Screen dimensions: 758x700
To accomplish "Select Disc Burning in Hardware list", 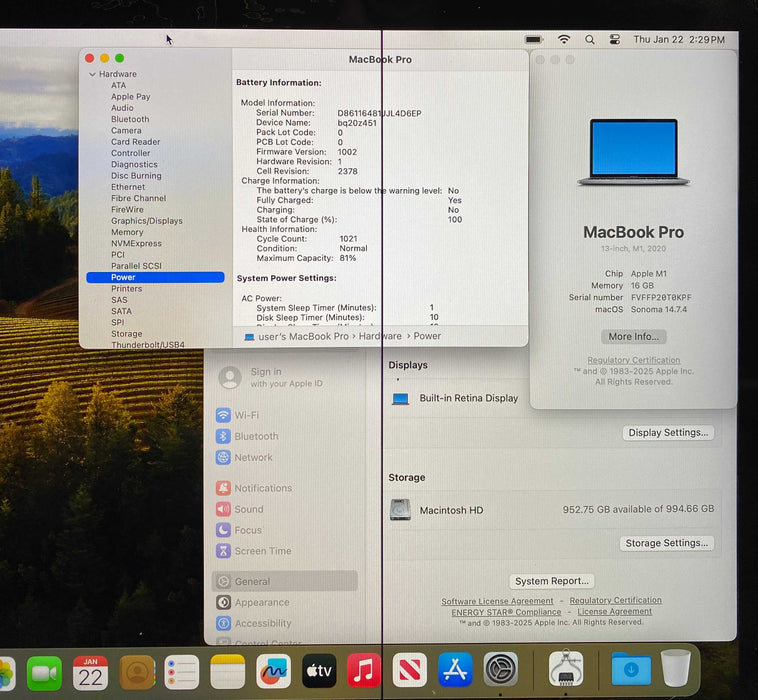I will pyautogui.click(x=136, y=175).
